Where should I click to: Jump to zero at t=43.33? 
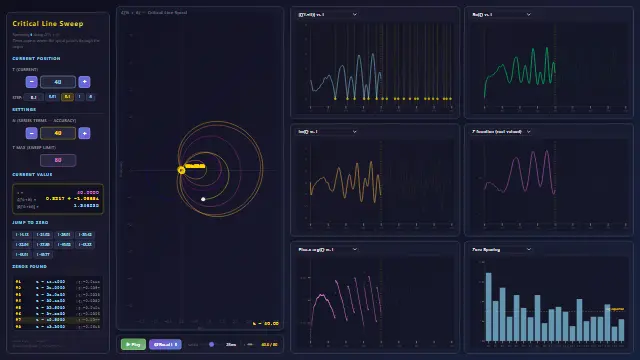point(85,244)
